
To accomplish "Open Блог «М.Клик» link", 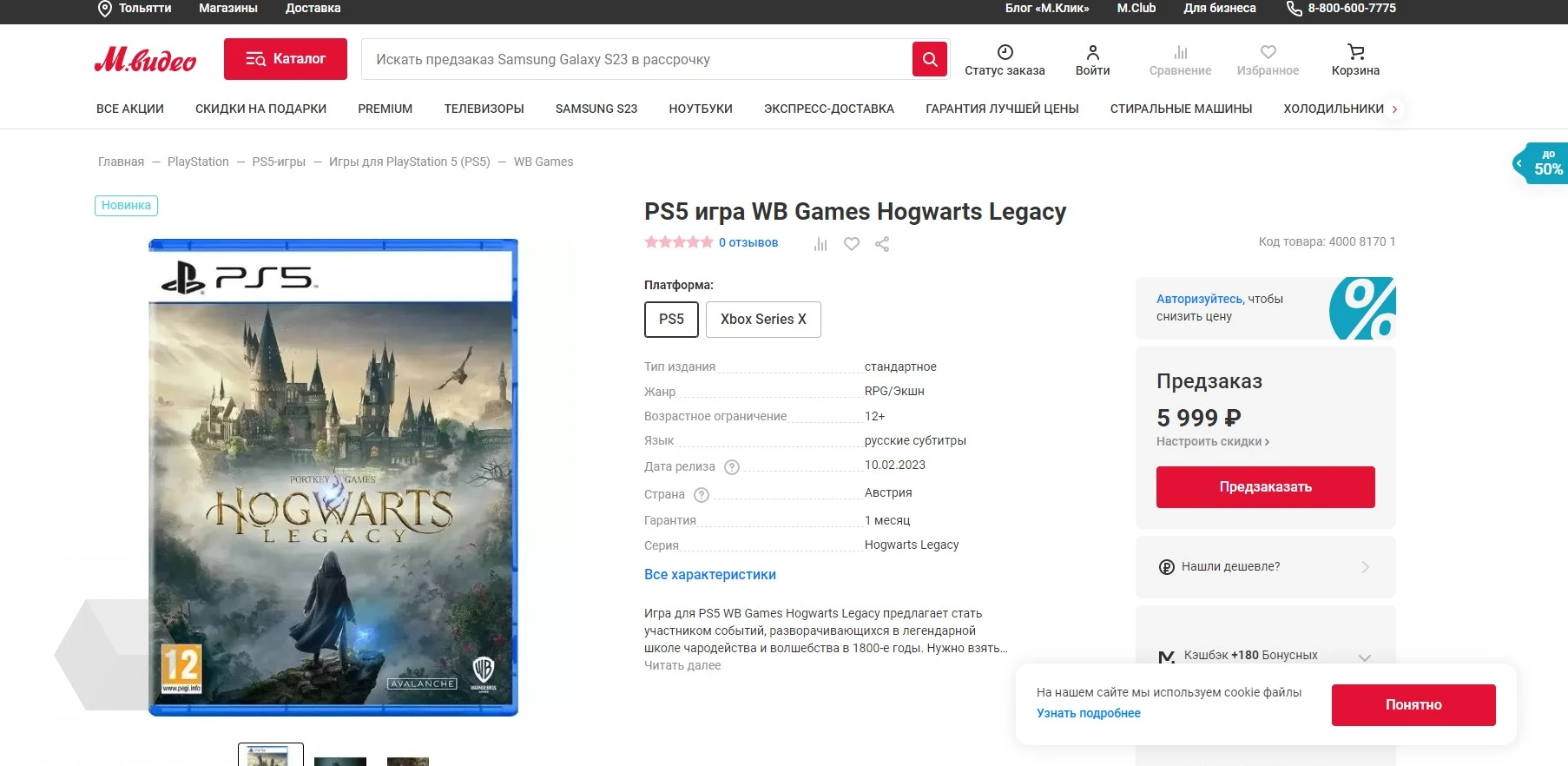I will 1047,8.
